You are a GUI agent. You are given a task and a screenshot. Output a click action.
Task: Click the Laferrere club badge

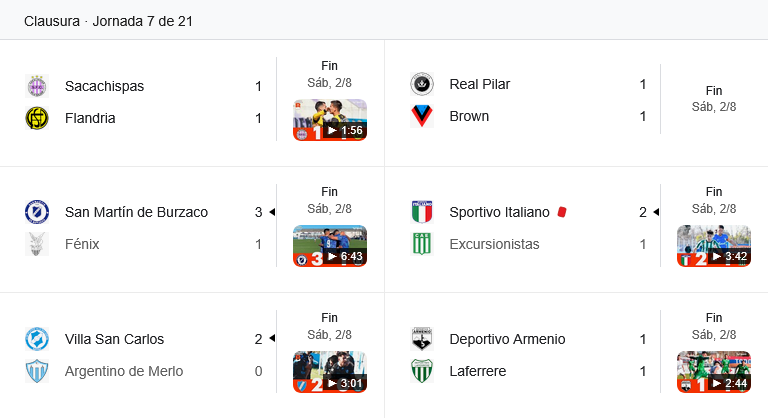422,371
